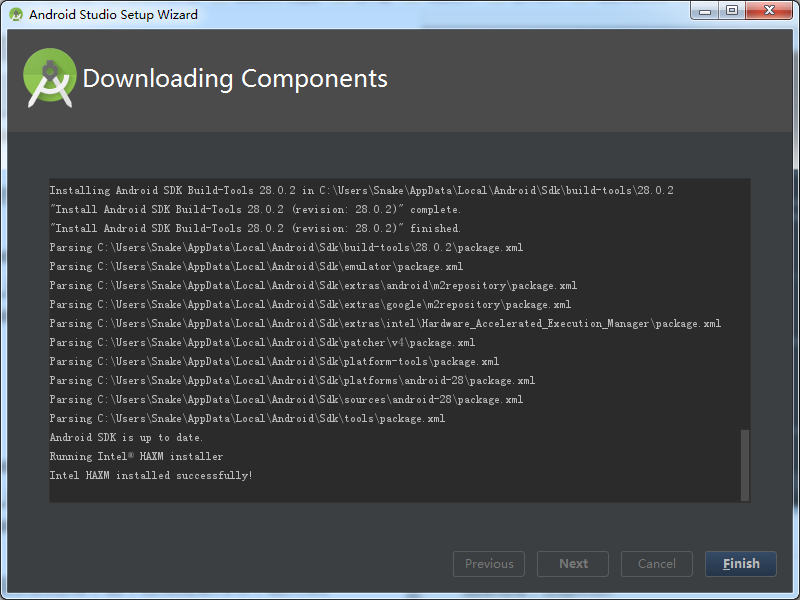Viewport: 800px width, 600px height.
Task: Click the Previous button
Action: coord(489,564)
